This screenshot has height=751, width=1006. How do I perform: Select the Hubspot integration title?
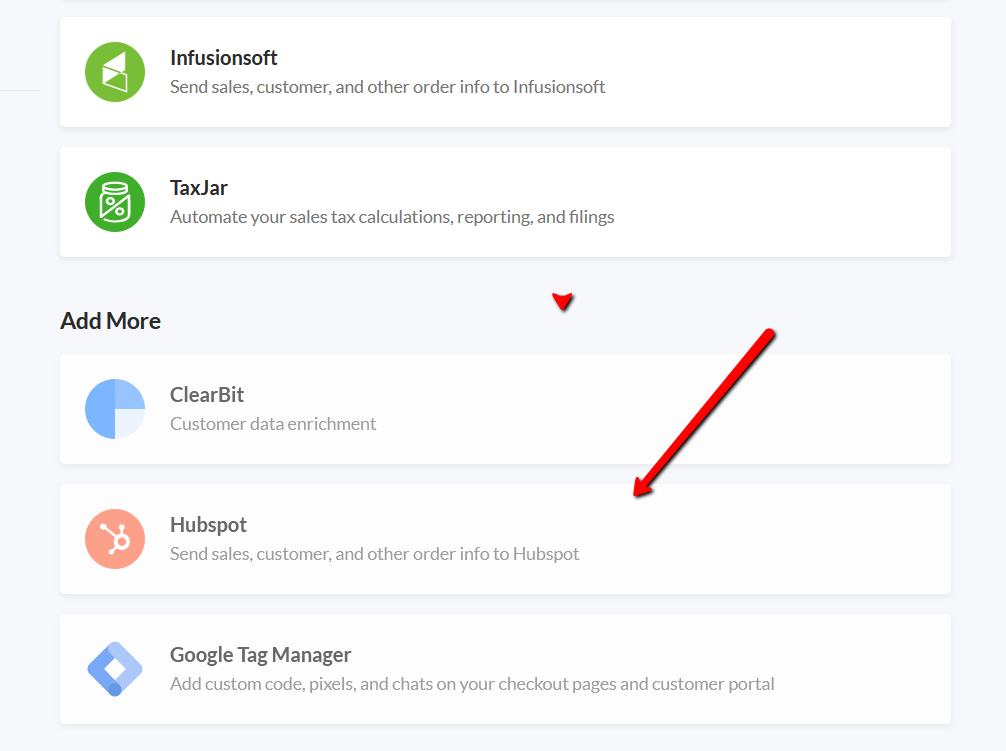[208, 525]
